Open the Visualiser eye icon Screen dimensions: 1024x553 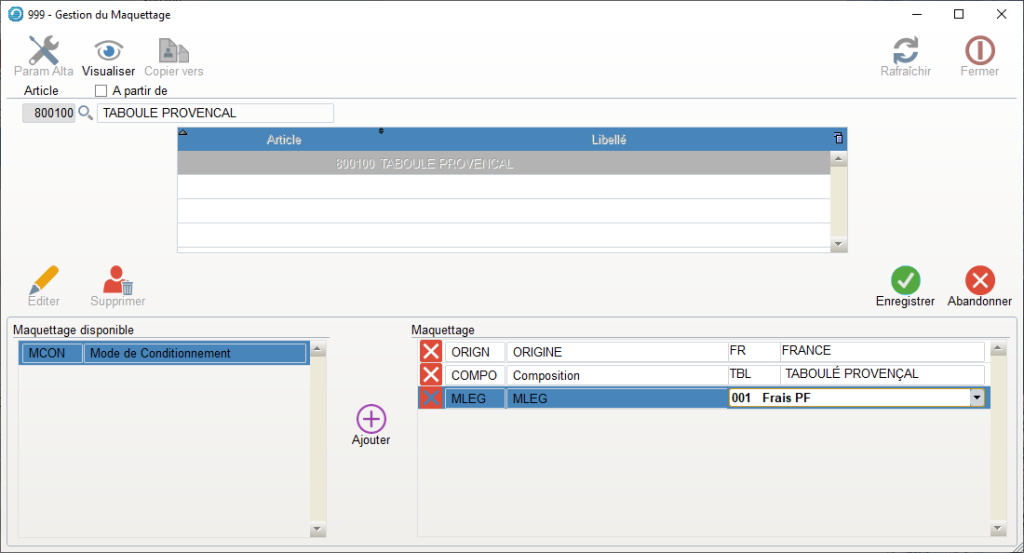tap(108, 51)
